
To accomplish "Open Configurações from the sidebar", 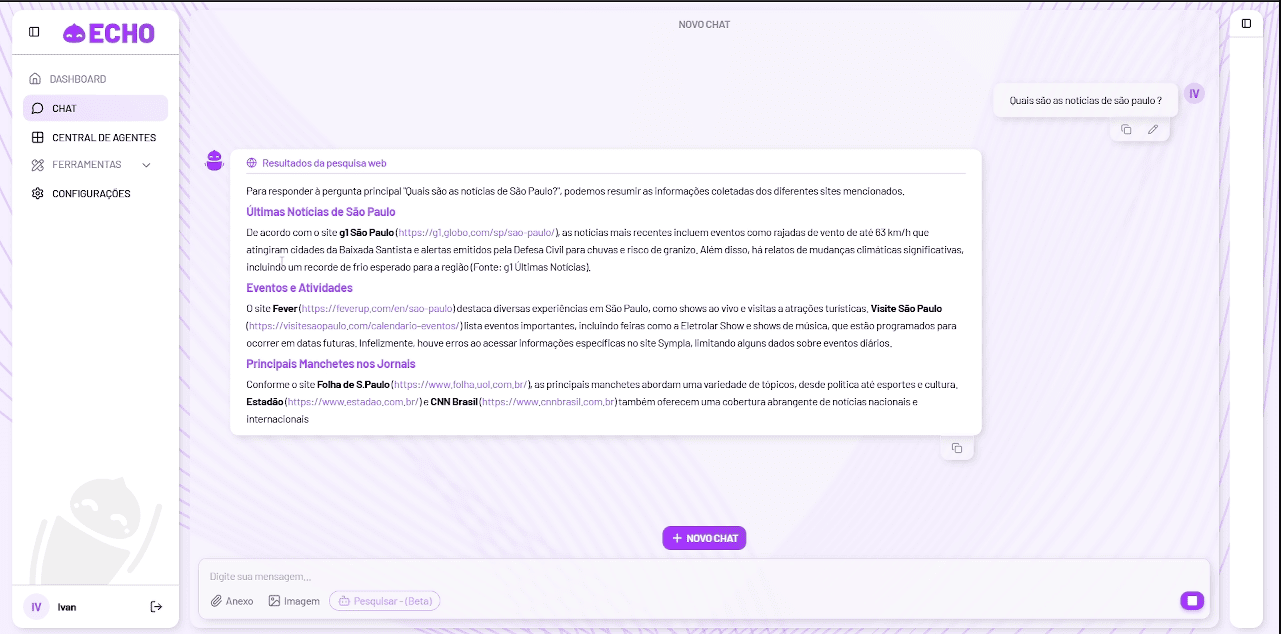I will pos(91,193).
